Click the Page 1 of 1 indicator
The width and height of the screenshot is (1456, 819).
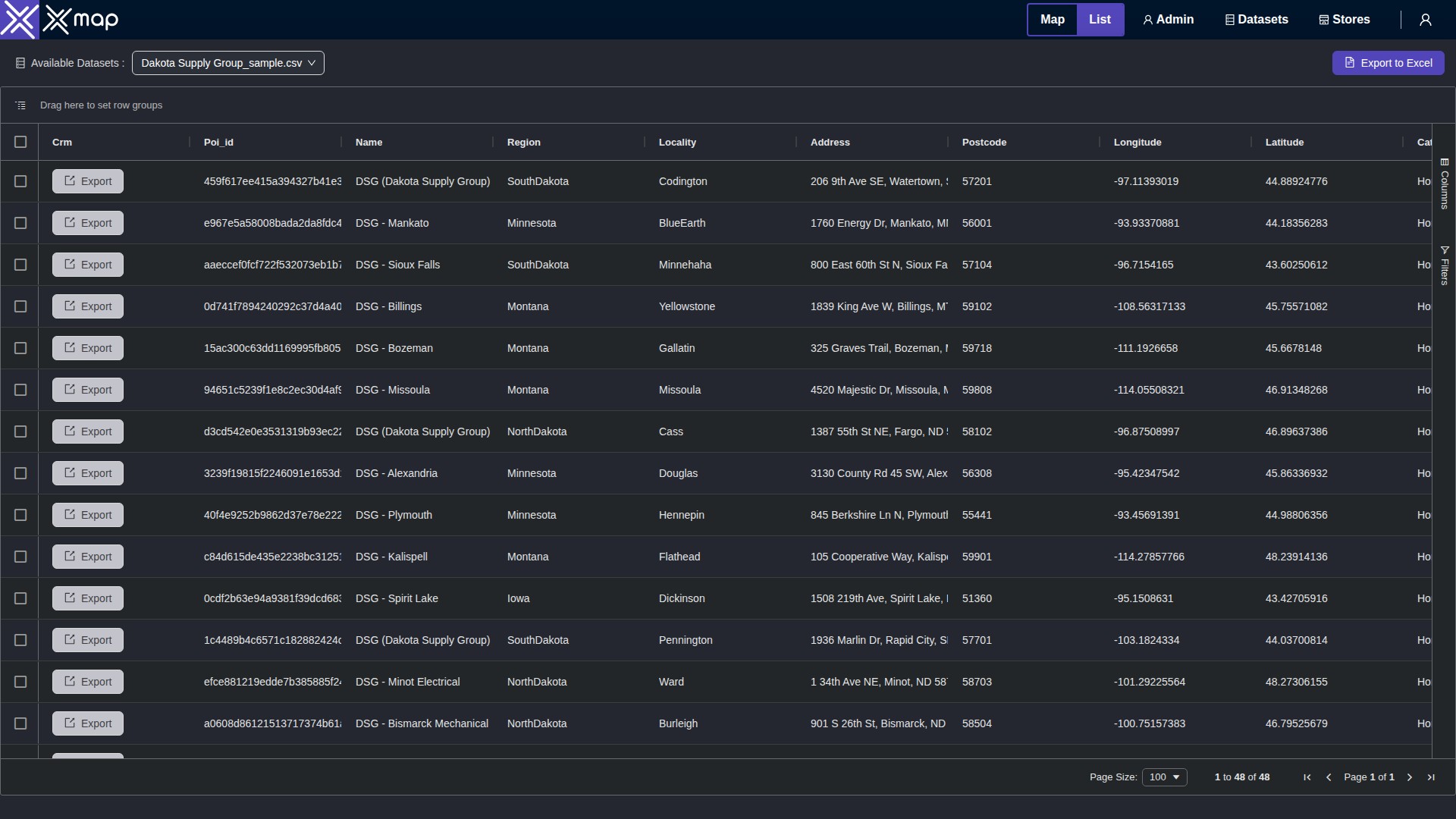(1369, 777)
